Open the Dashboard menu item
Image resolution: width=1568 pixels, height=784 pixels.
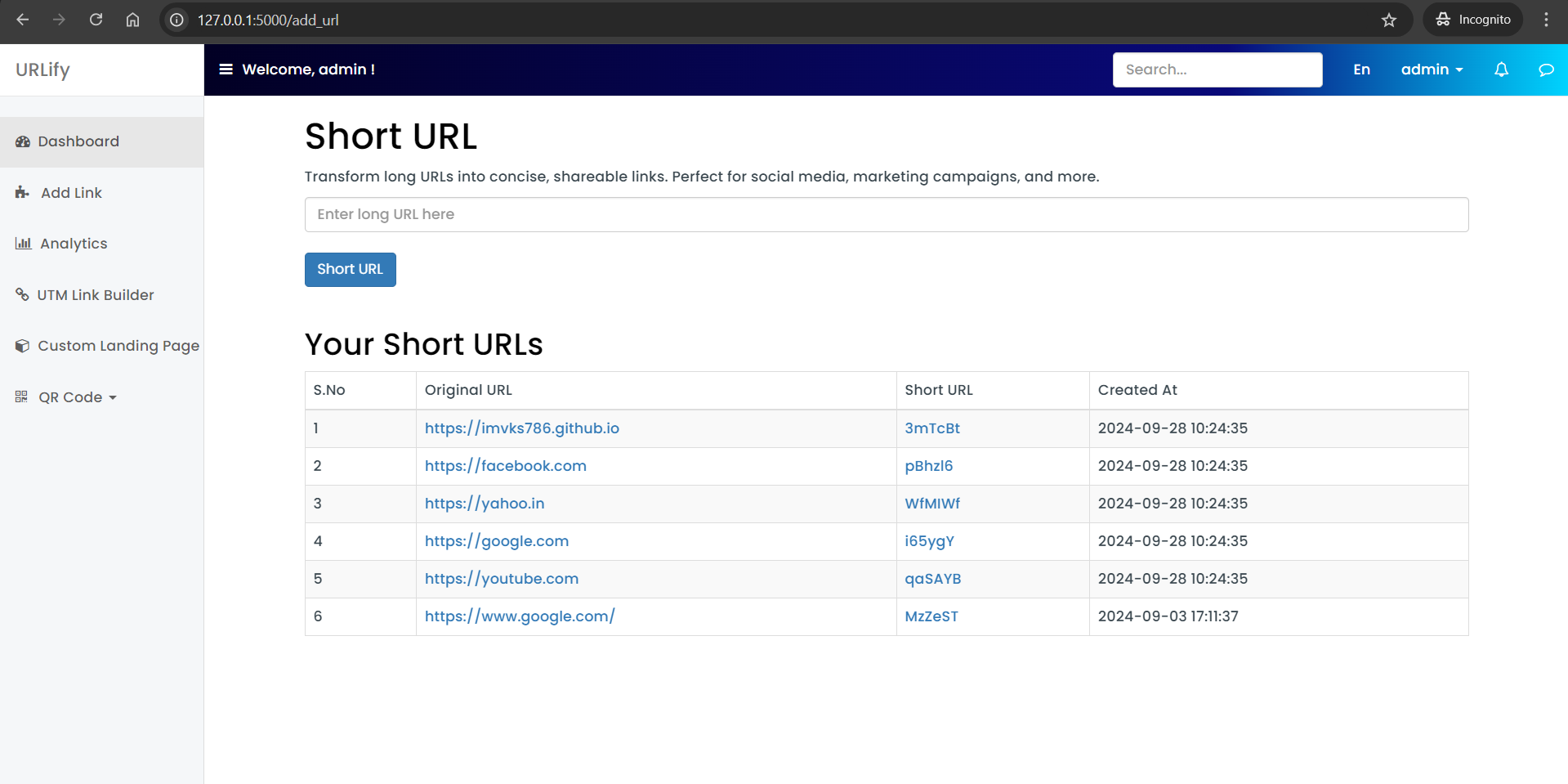101,141
